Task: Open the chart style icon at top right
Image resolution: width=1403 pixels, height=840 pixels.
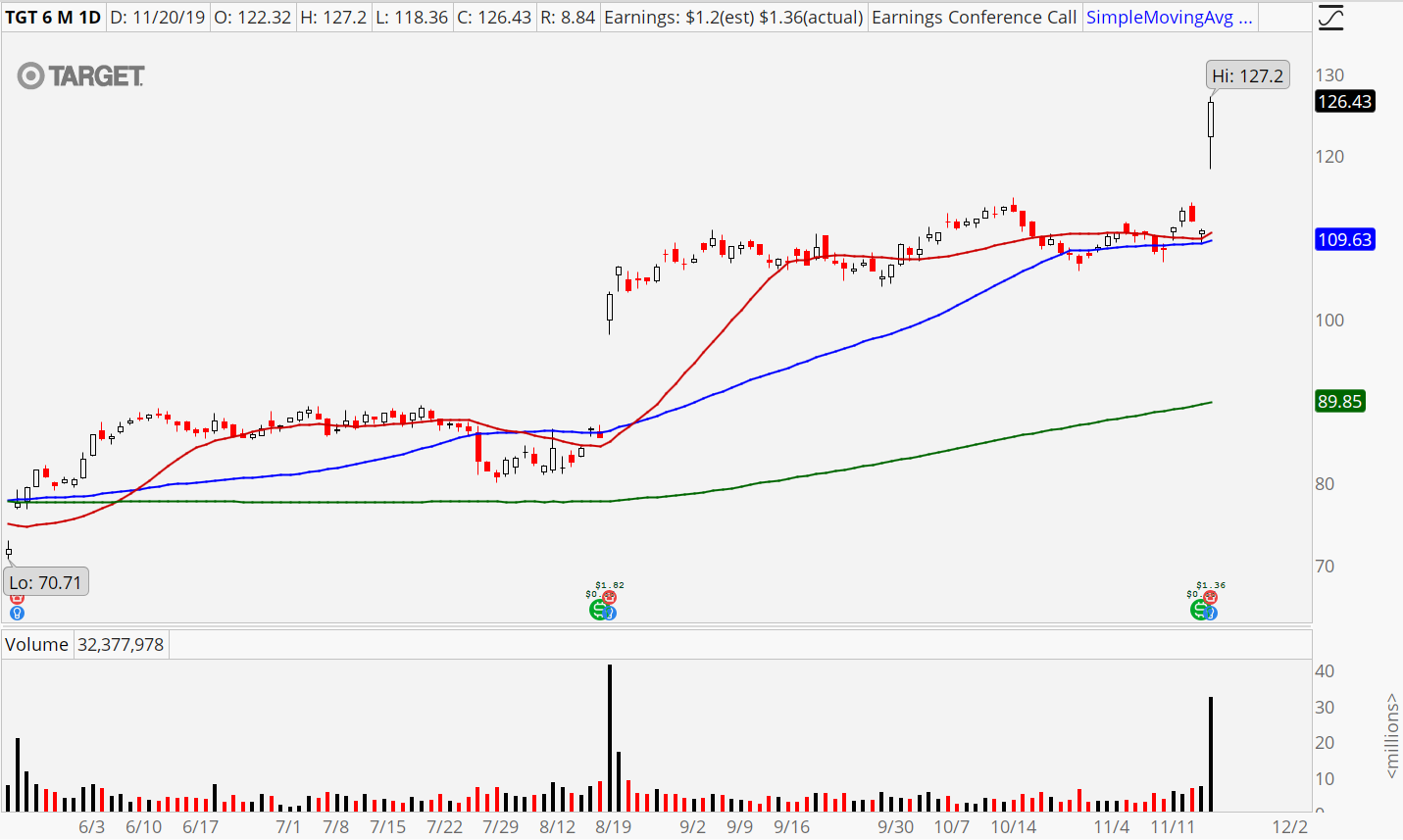Action: click(x=1329, y=18)
